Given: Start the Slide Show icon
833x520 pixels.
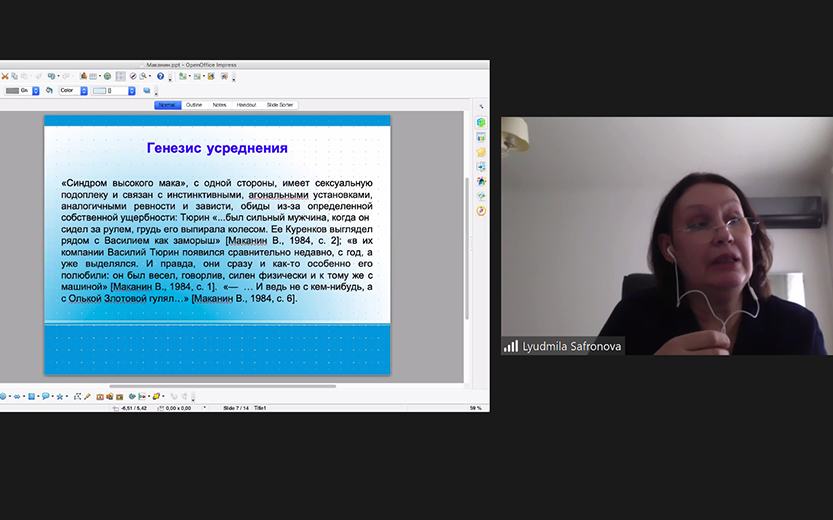Looking at the screenshot, I should click(225, 76).
